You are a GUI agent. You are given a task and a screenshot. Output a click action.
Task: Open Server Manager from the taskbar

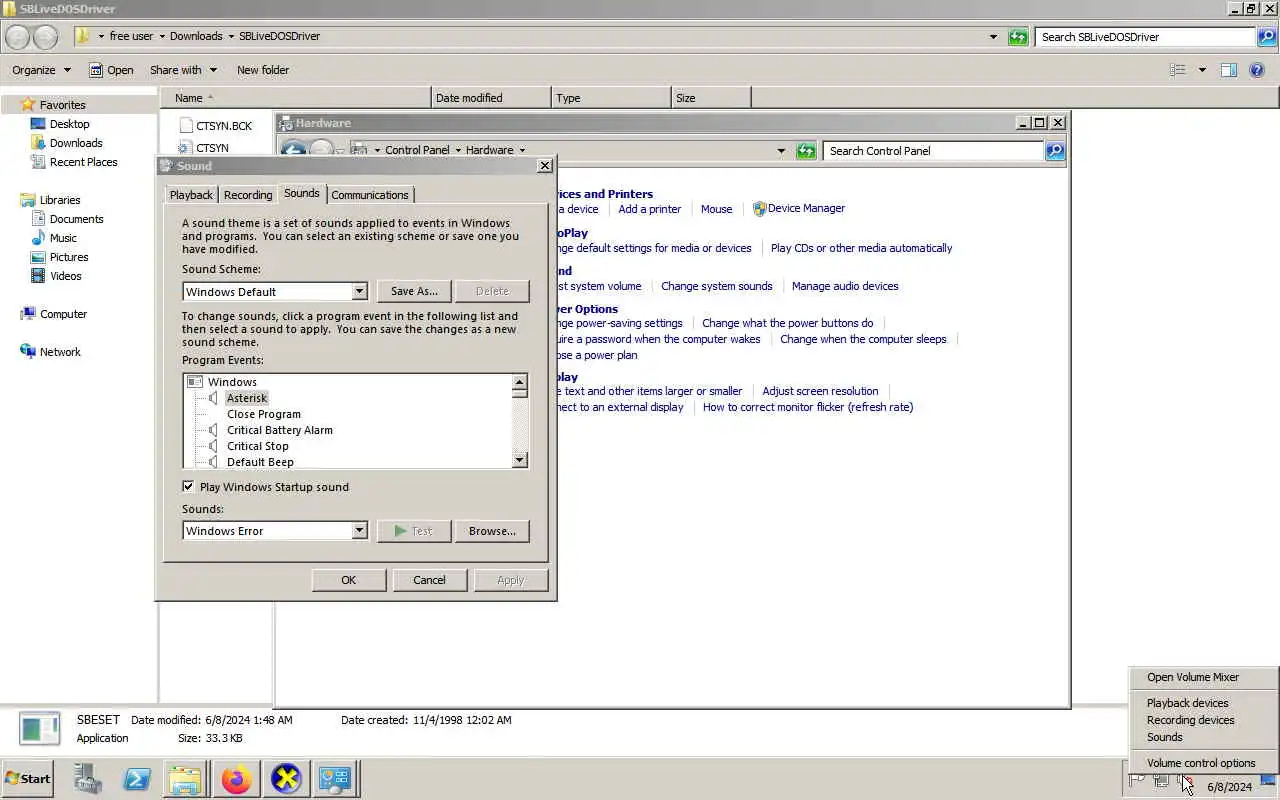tap(88, 779)
